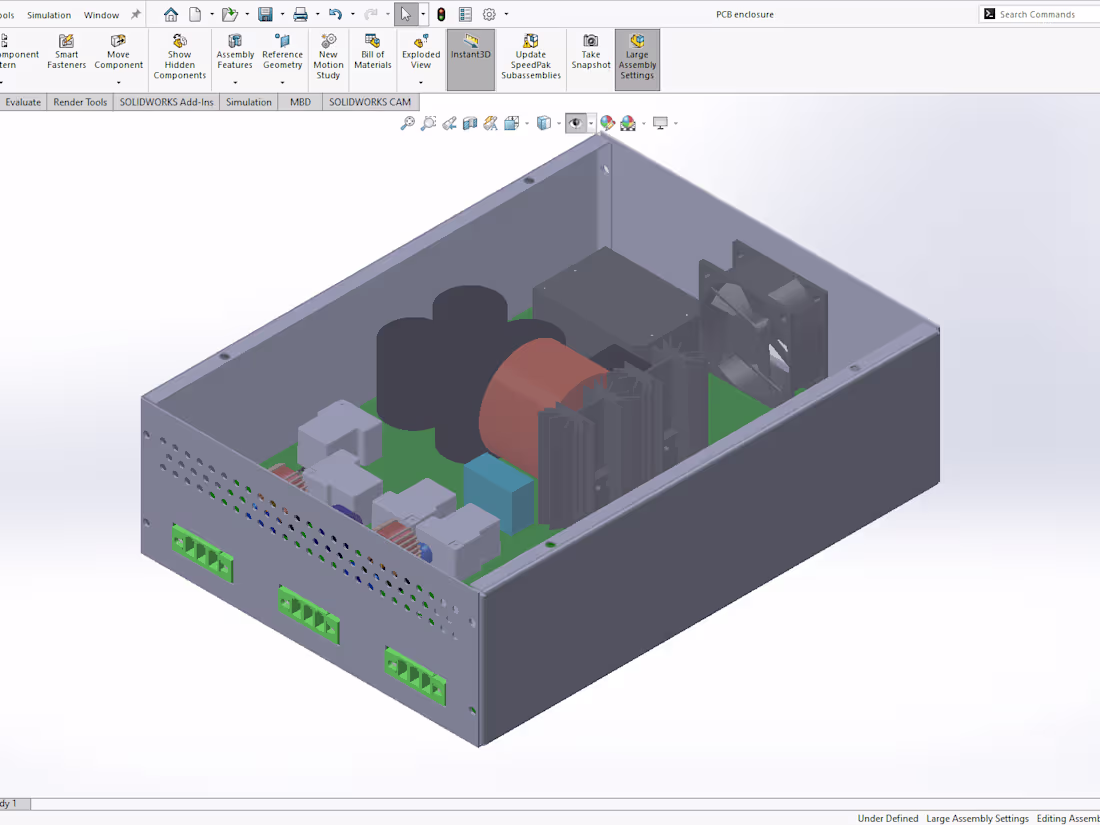Choose the Select cursor tool
The height and width of the screenshot is (825, 1100).
[405, 14]
